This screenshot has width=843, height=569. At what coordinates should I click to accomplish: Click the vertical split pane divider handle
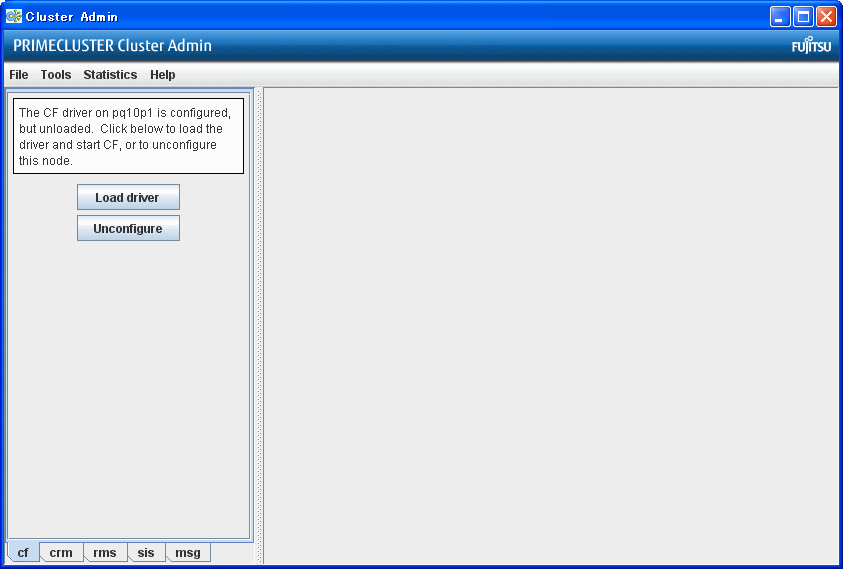pos(259,325)
